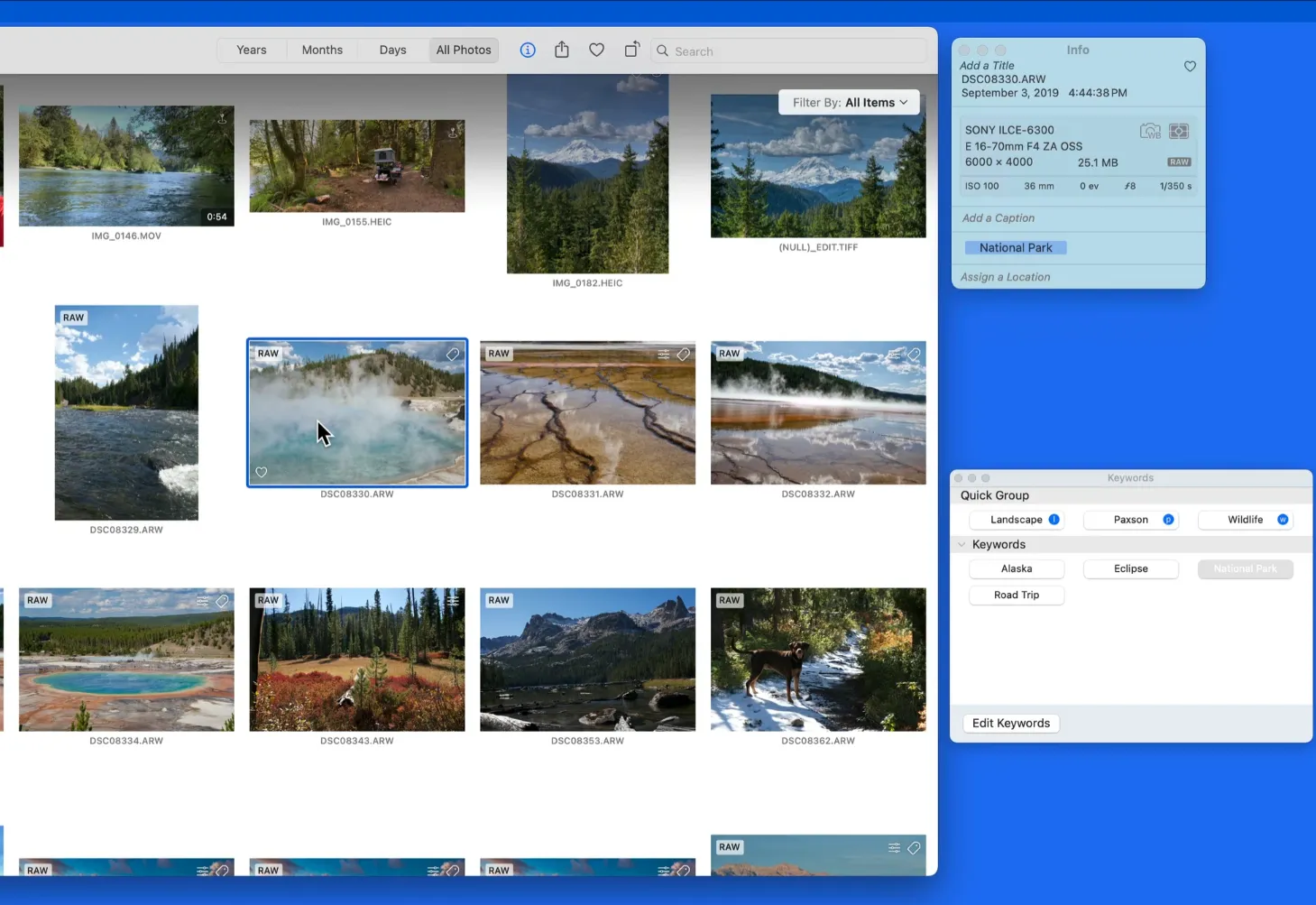Screen dimensions: 1316x905
Task: Click the RAW badge on DSC08362.ARW
Action: 730,600
